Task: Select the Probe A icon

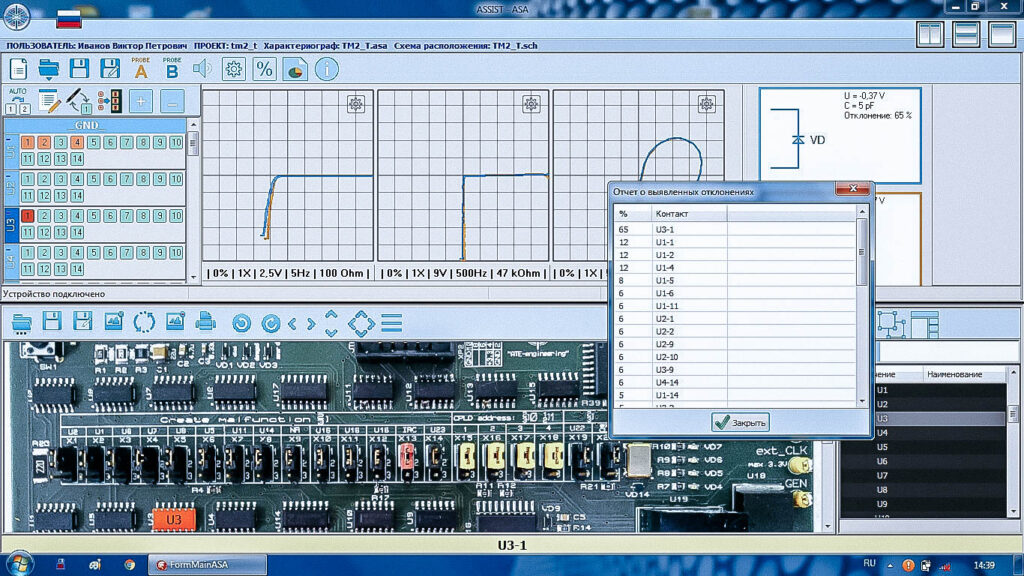Action: pyautogui.click(x=140, y=68)
